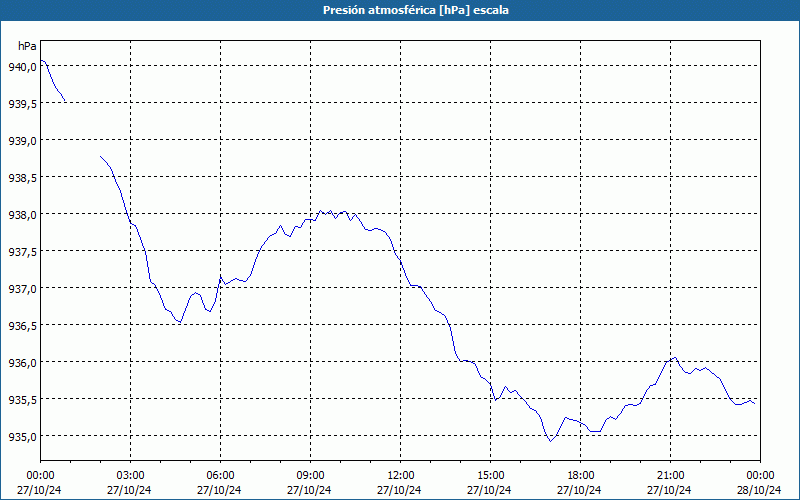The image size is (800, 500).
Task: Click the pressure minimum point near 17:00
Action: point(551,441)
